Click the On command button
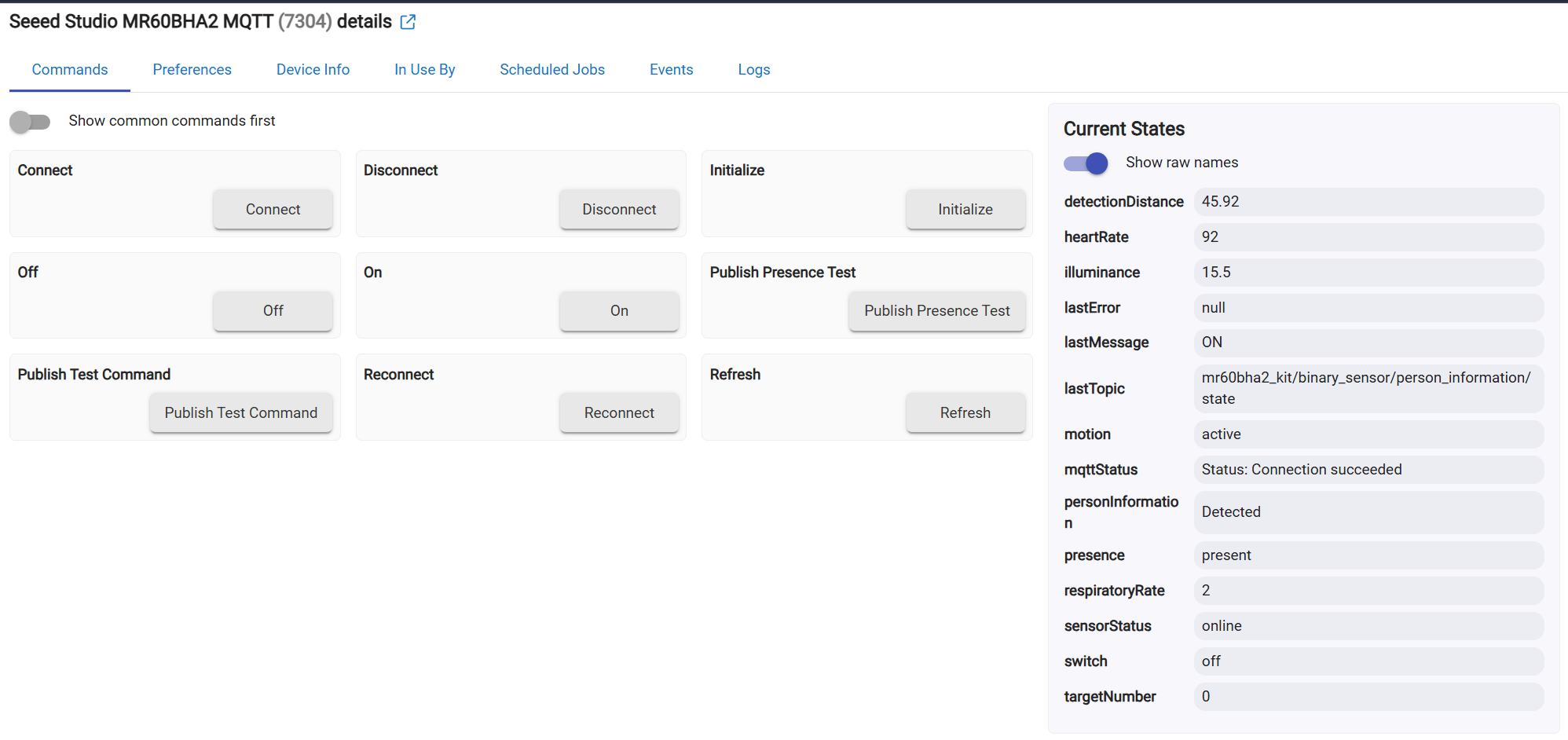Image resolution: width=1568 pixels, height=740 pixels. pos(619,311)
